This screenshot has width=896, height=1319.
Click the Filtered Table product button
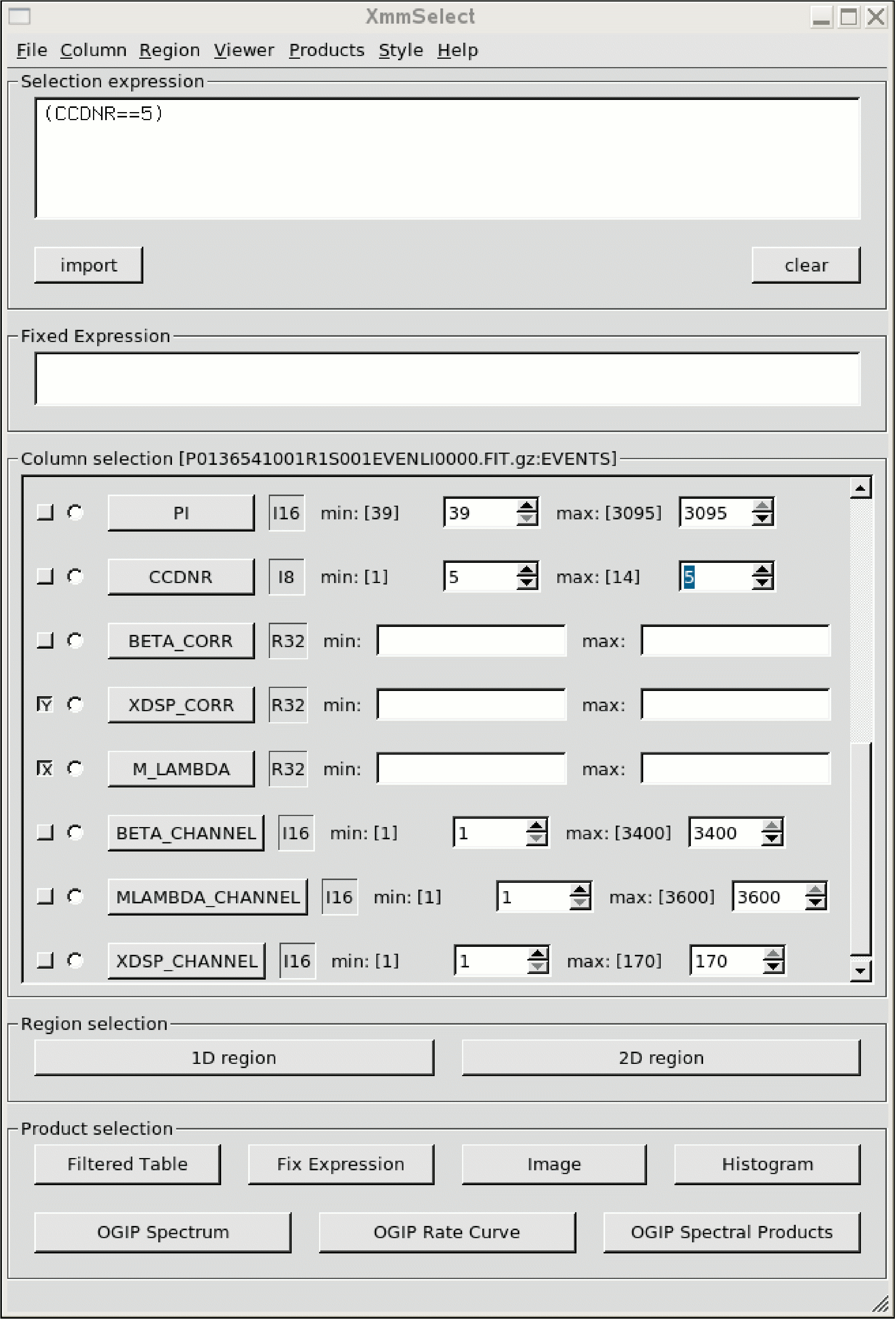coord(127,1164)
